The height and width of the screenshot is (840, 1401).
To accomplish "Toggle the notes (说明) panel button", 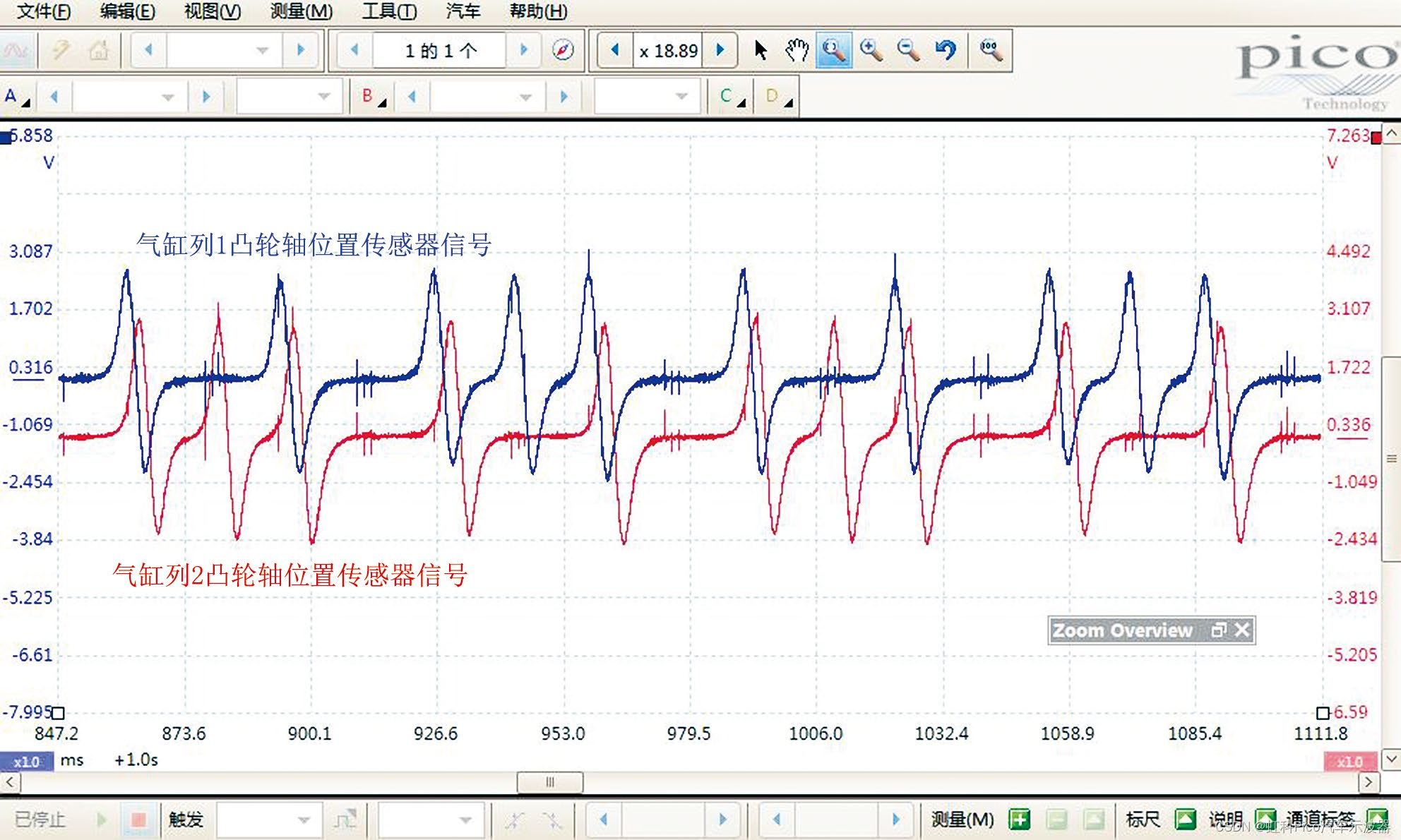I will tap(1265, 820).
